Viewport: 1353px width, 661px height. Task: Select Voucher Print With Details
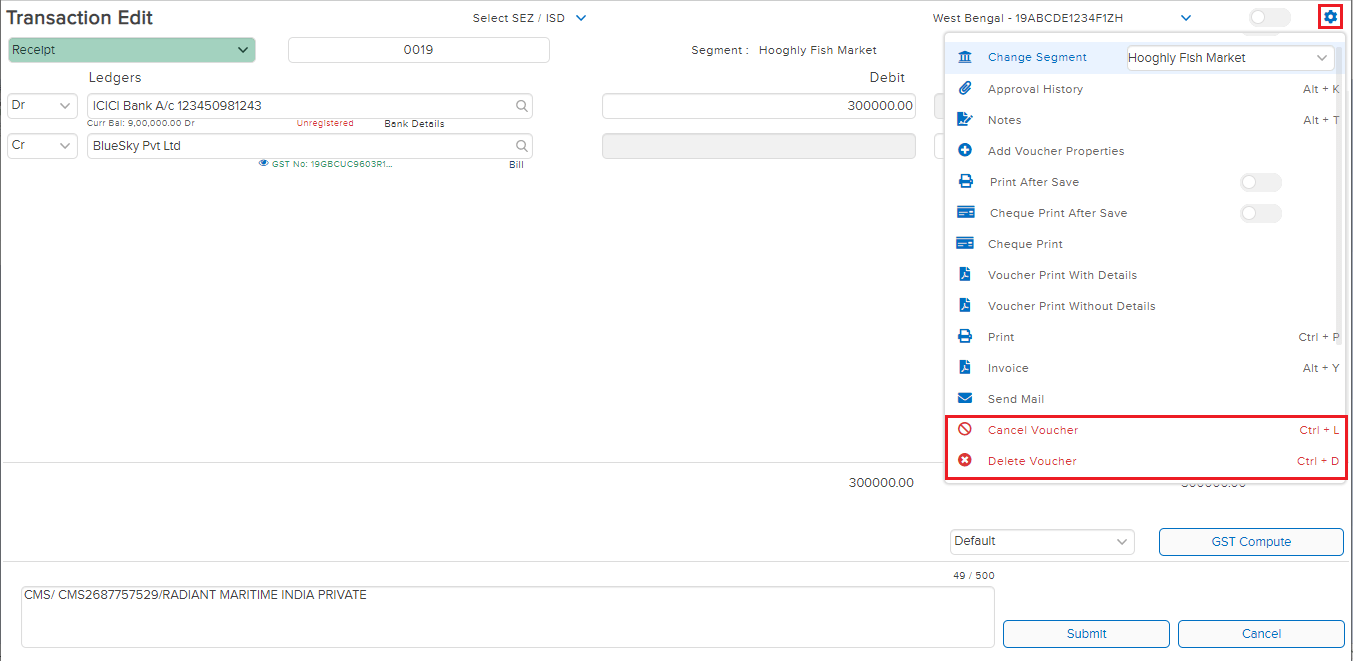pyautogui.click(x=1062, y=275)
